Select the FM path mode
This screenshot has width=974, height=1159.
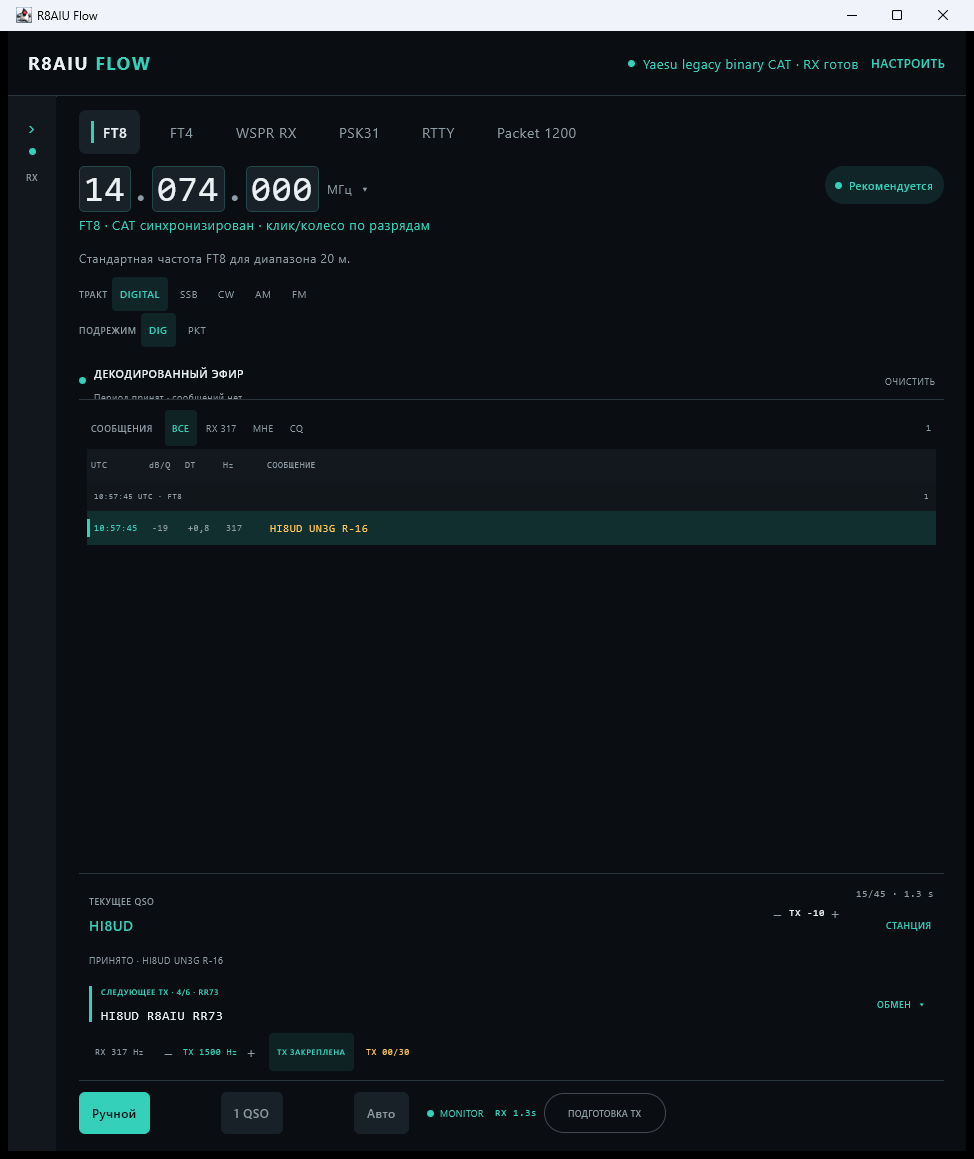299,294
